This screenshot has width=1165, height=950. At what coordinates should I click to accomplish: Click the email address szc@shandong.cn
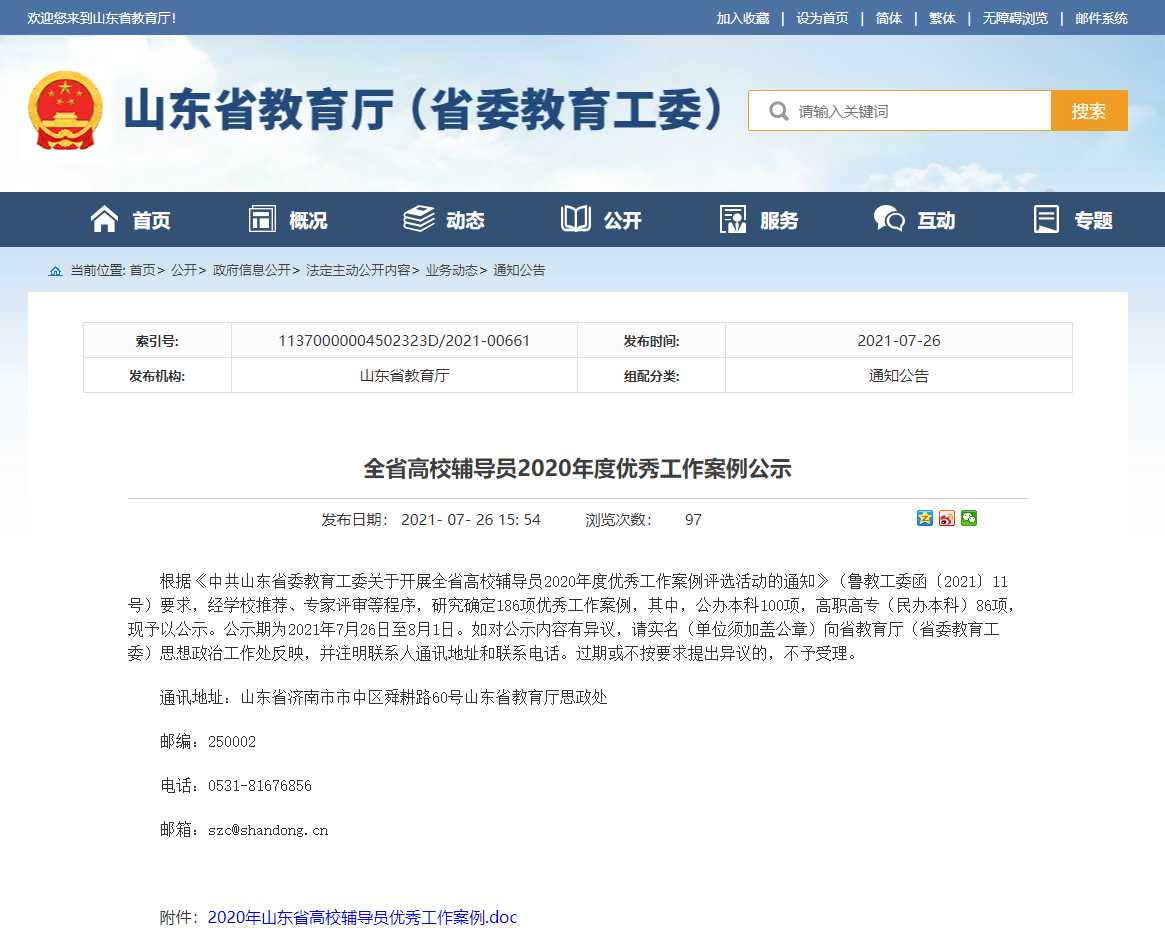click(268, 830)
